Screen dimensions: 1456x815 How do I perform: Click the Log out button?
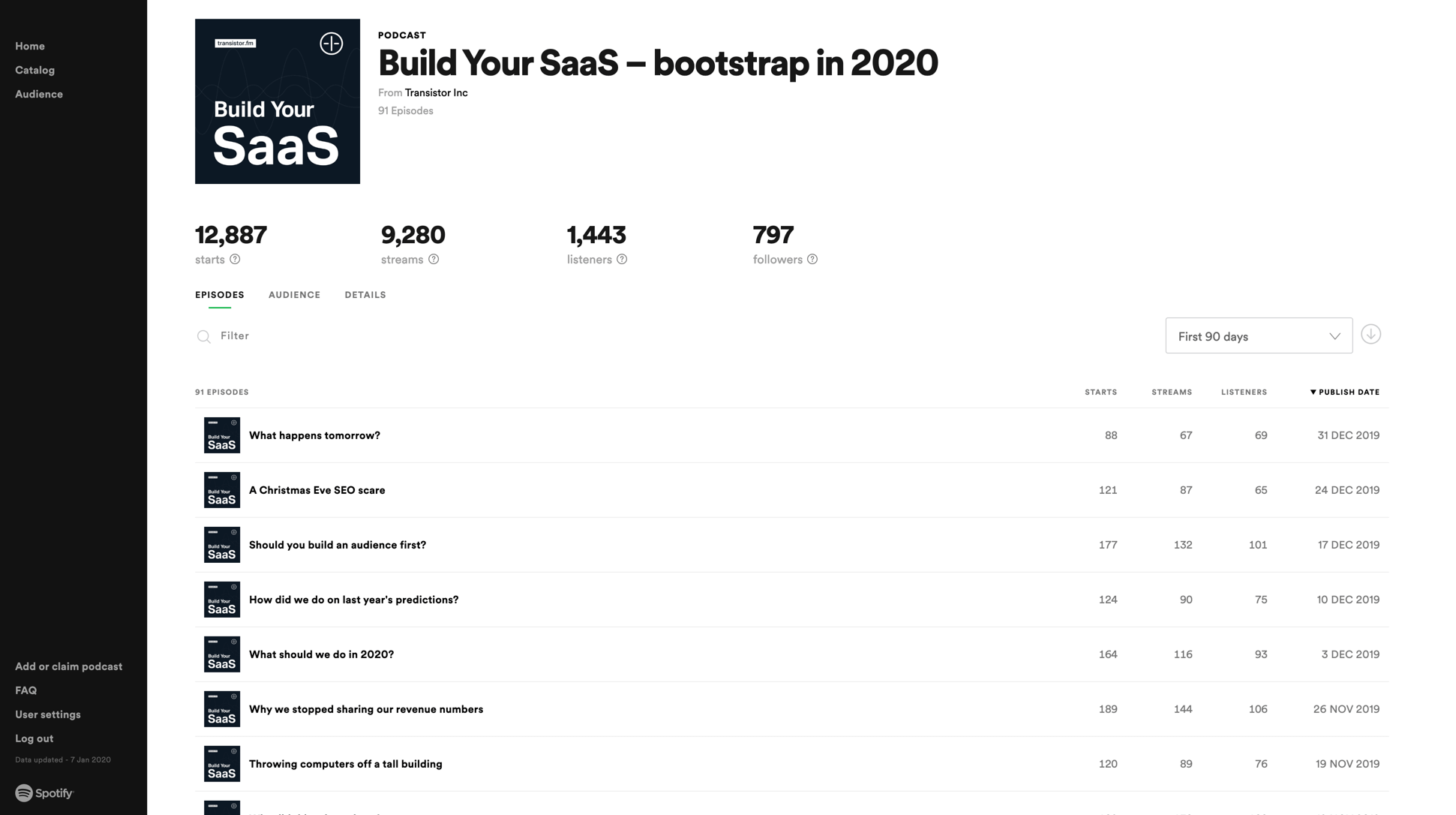[x=34, y=738]
